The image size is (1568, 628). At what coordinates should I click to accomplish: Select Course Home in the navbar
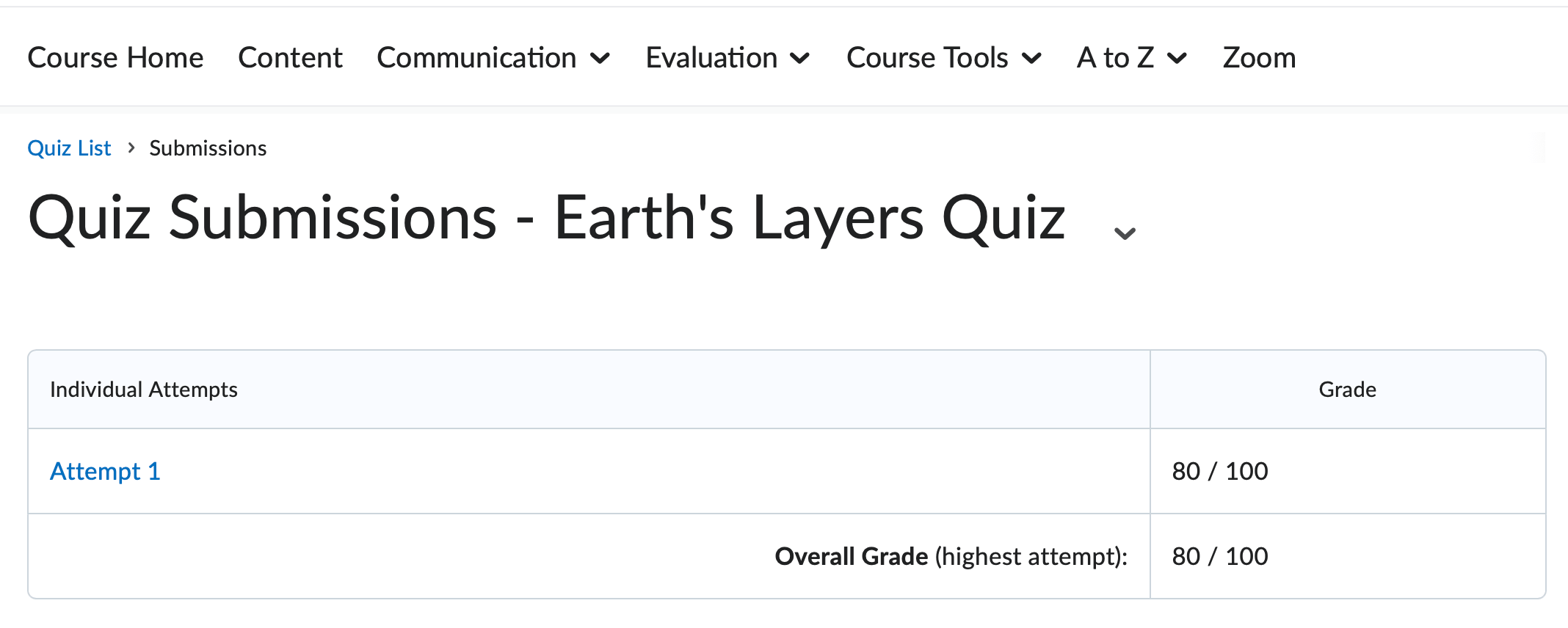[x=115, y=57]
